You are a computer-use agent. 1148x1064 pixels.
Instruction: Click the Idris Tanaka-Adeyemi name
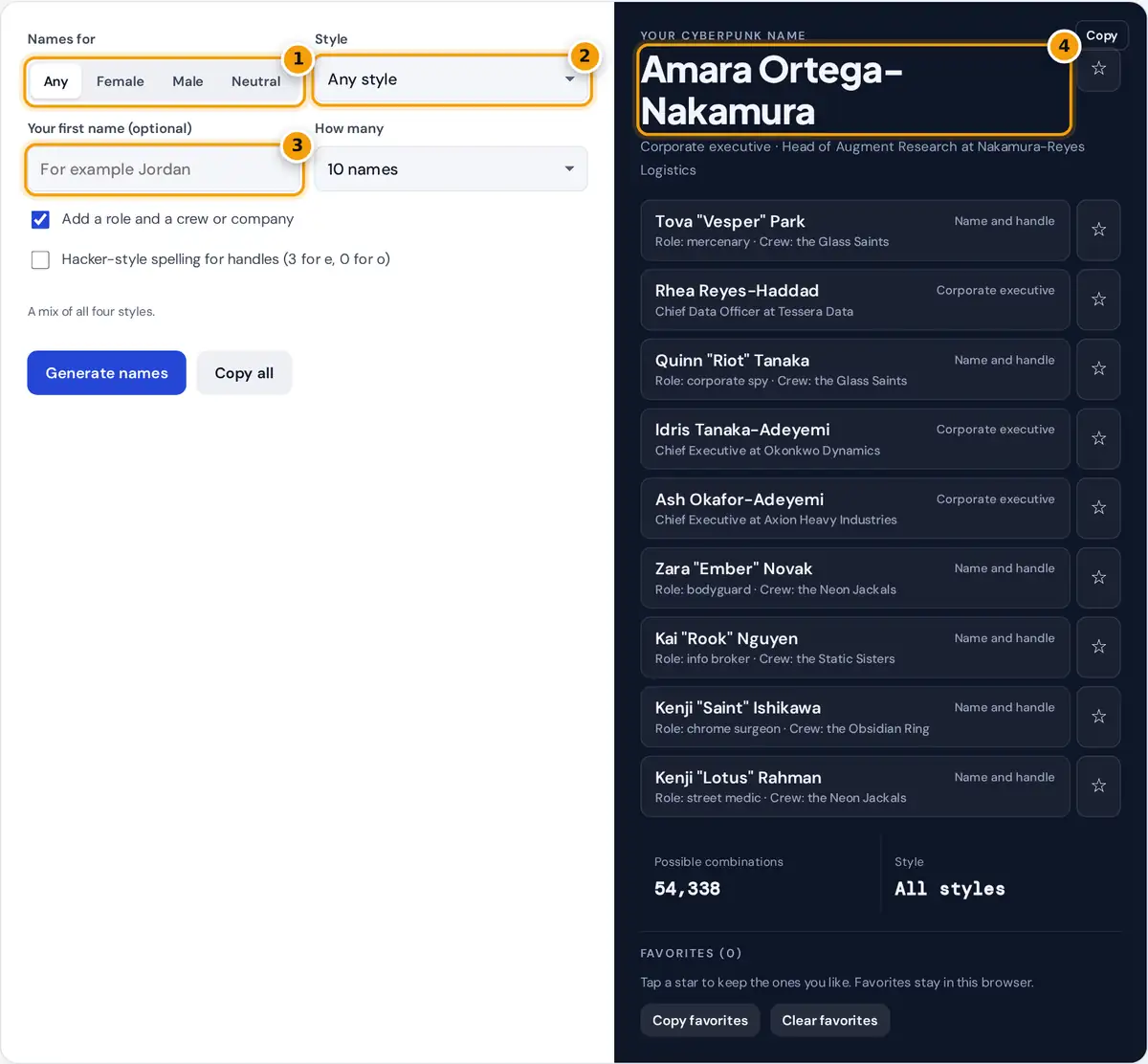(x=742, y=430)
